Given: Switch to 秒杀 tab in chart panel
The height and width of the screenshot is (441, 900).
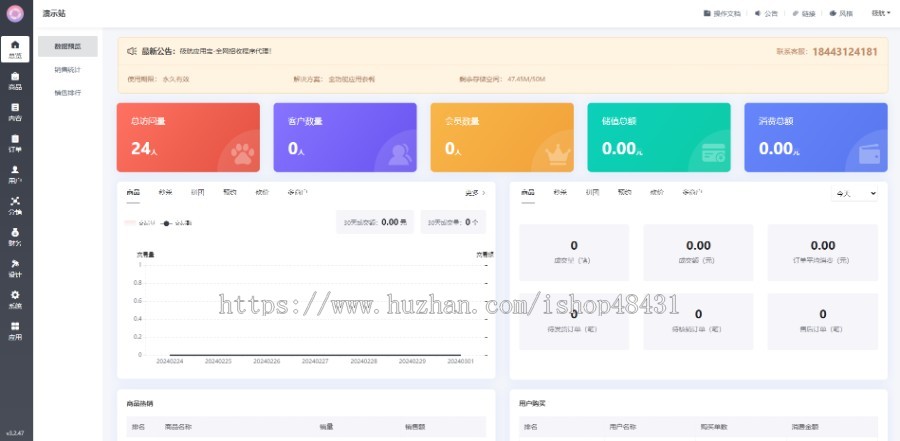Looking at the screenshot, I should pos(165,192).
